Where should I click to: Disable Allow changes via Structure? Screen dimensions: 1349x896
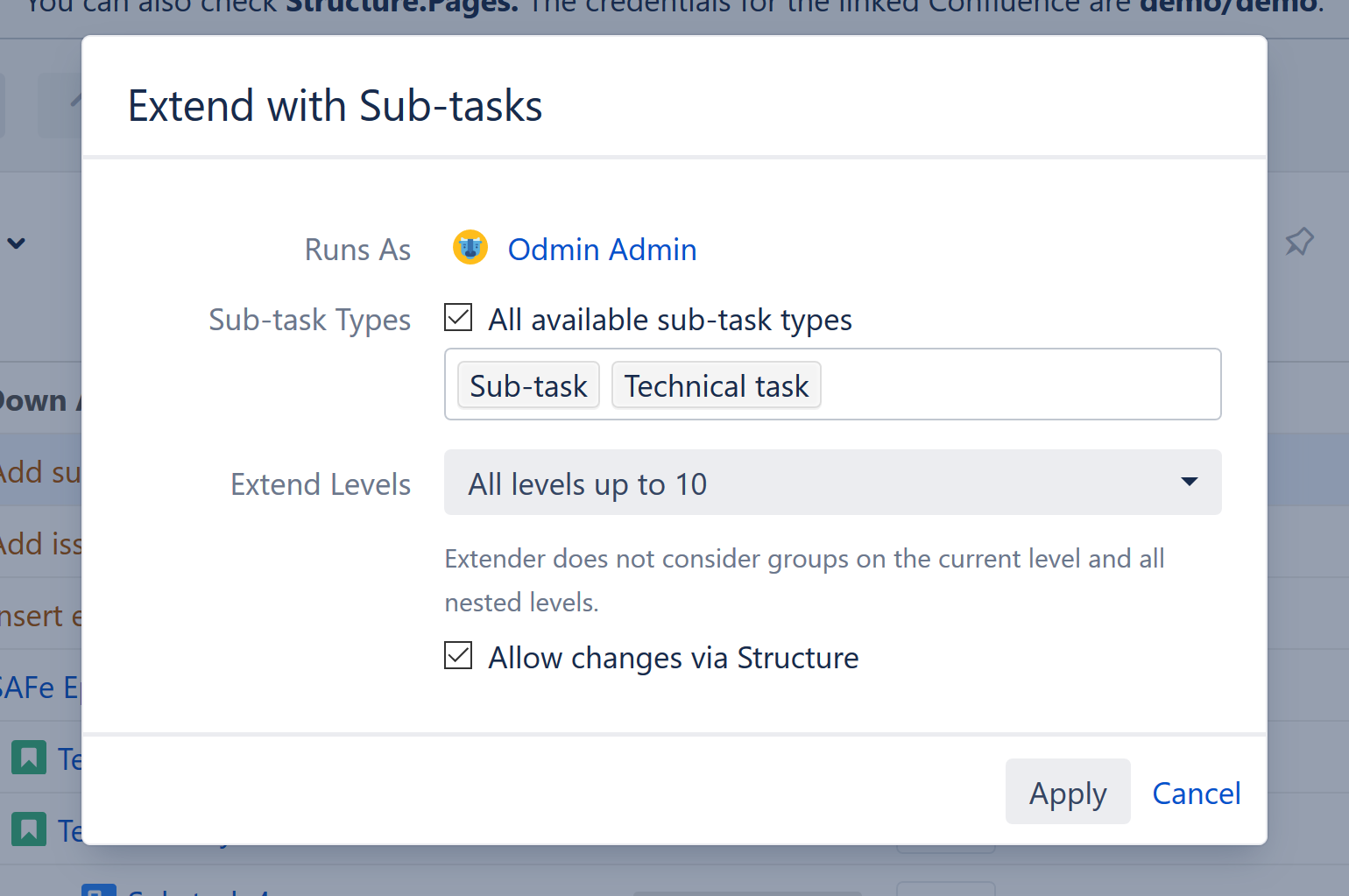[x=457, y=656]
